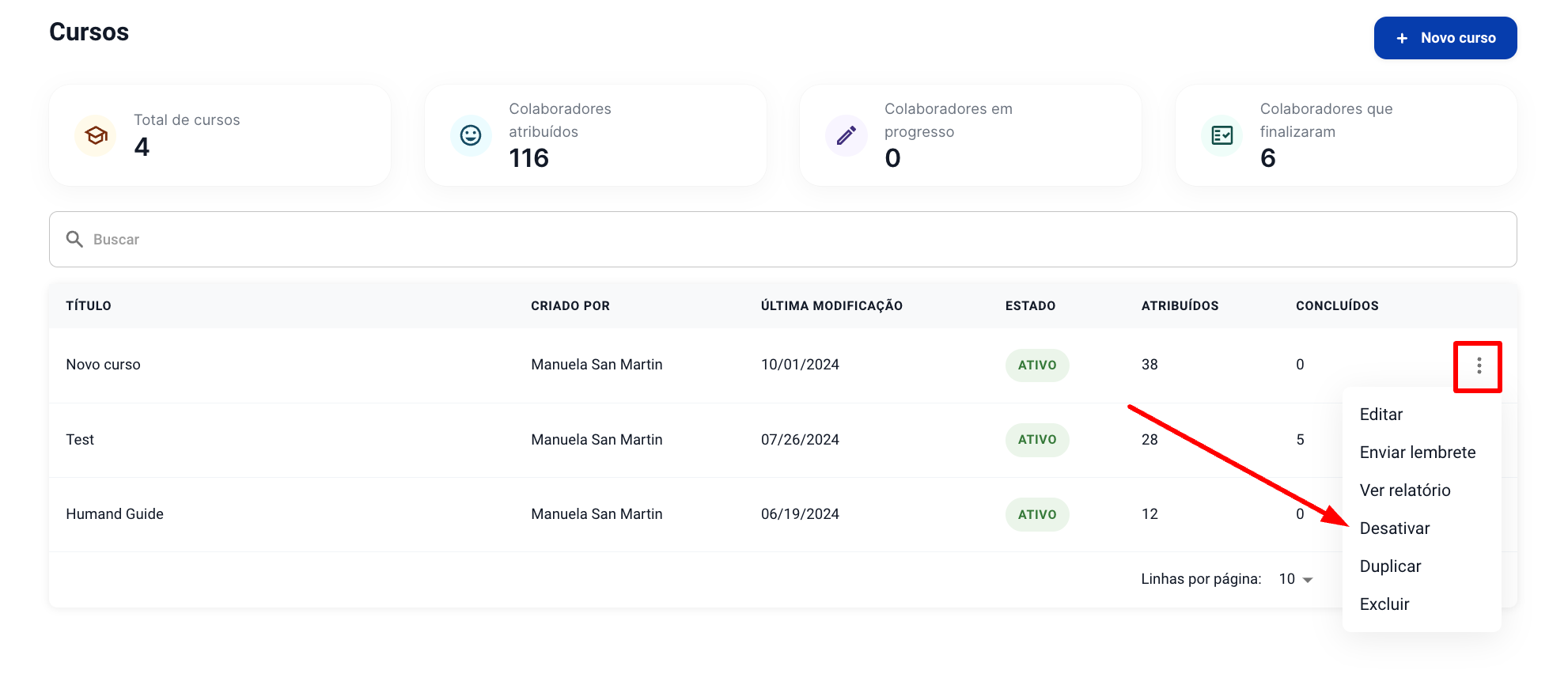Click the CRIADO POR column header
The image size is (1568, 674).
570,306
